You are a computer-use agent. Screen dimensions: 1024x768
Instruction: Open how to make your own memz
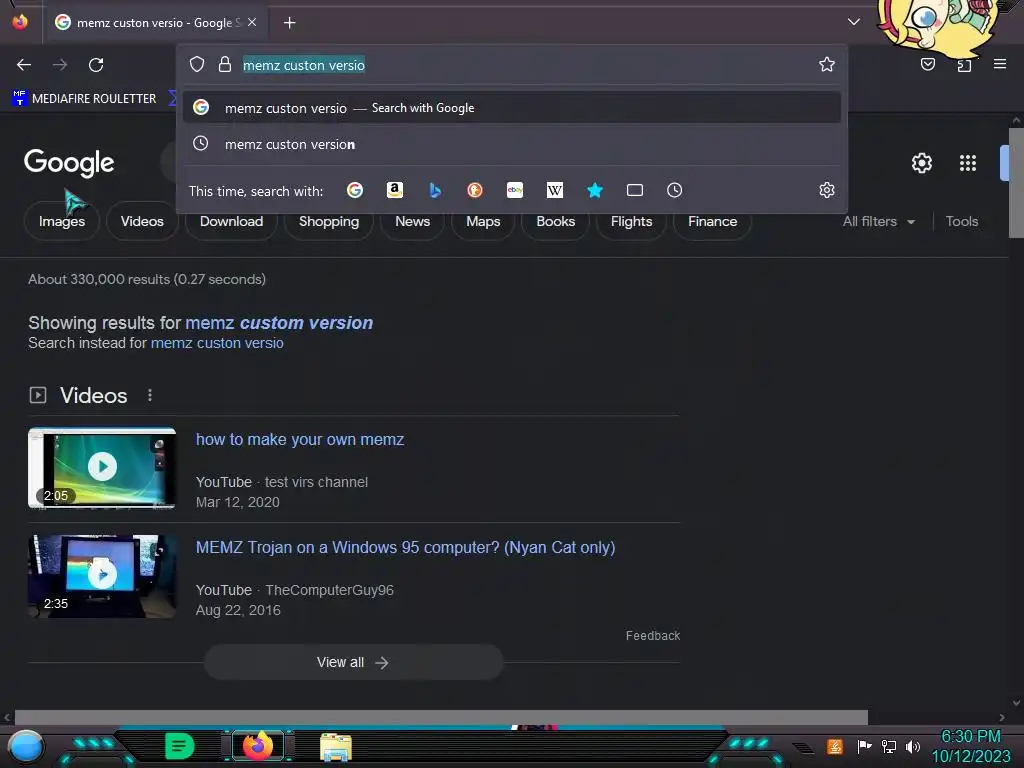[300, 440]
